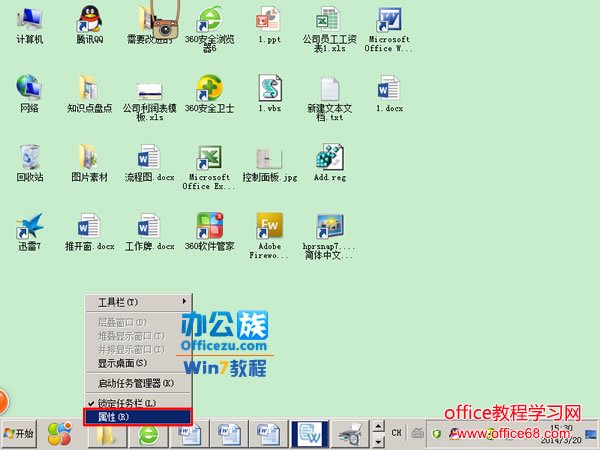Select 推开窗.docx document

90,232
